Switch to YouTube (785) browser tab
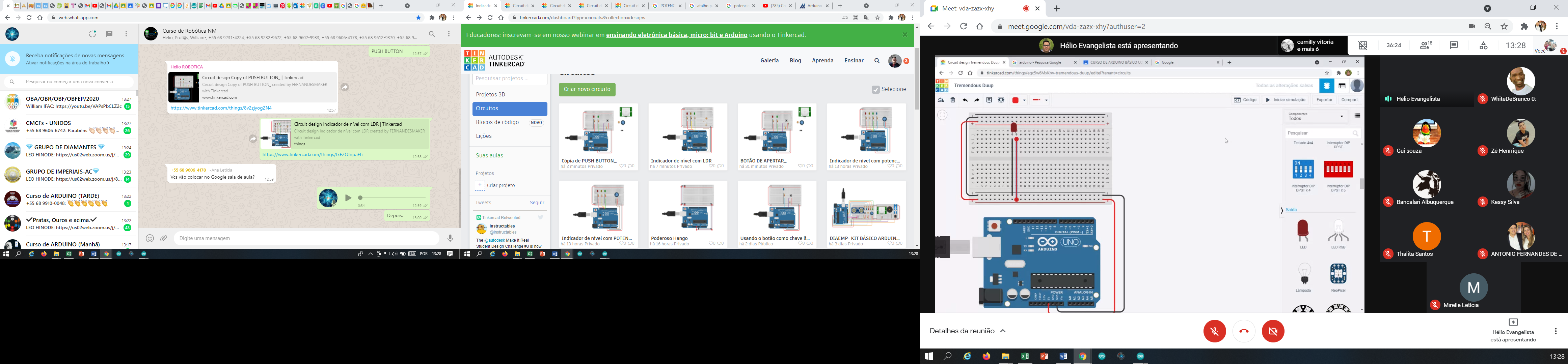Image resolution: width=1568 pixels, height=364 pixels. [777, 6]
